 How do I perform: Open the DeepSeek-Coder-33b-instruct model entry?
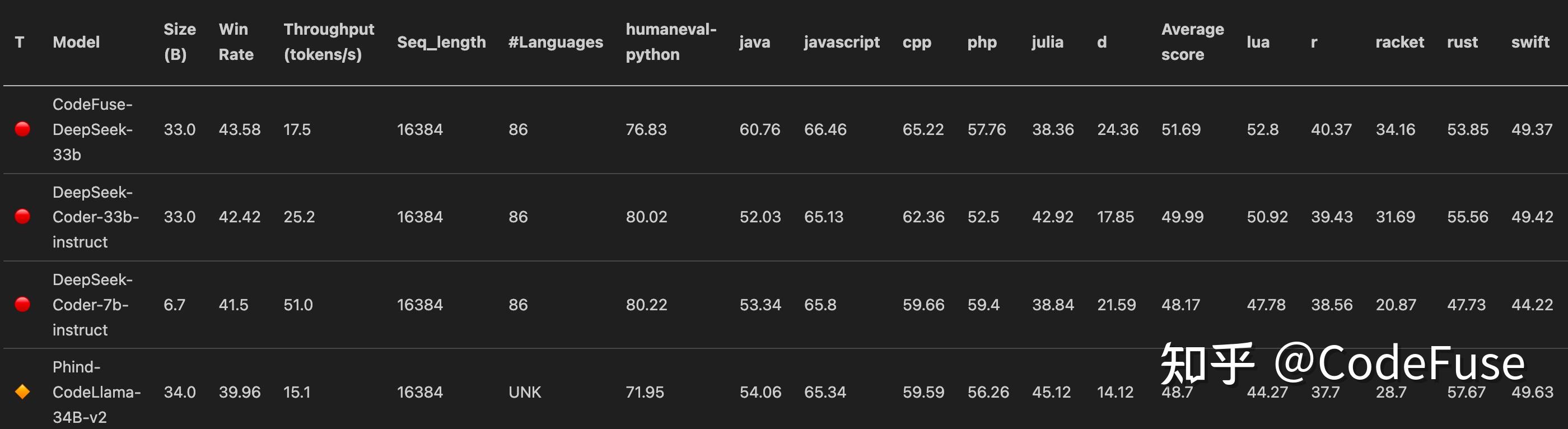pyautogui.click(x=96, y=217)
